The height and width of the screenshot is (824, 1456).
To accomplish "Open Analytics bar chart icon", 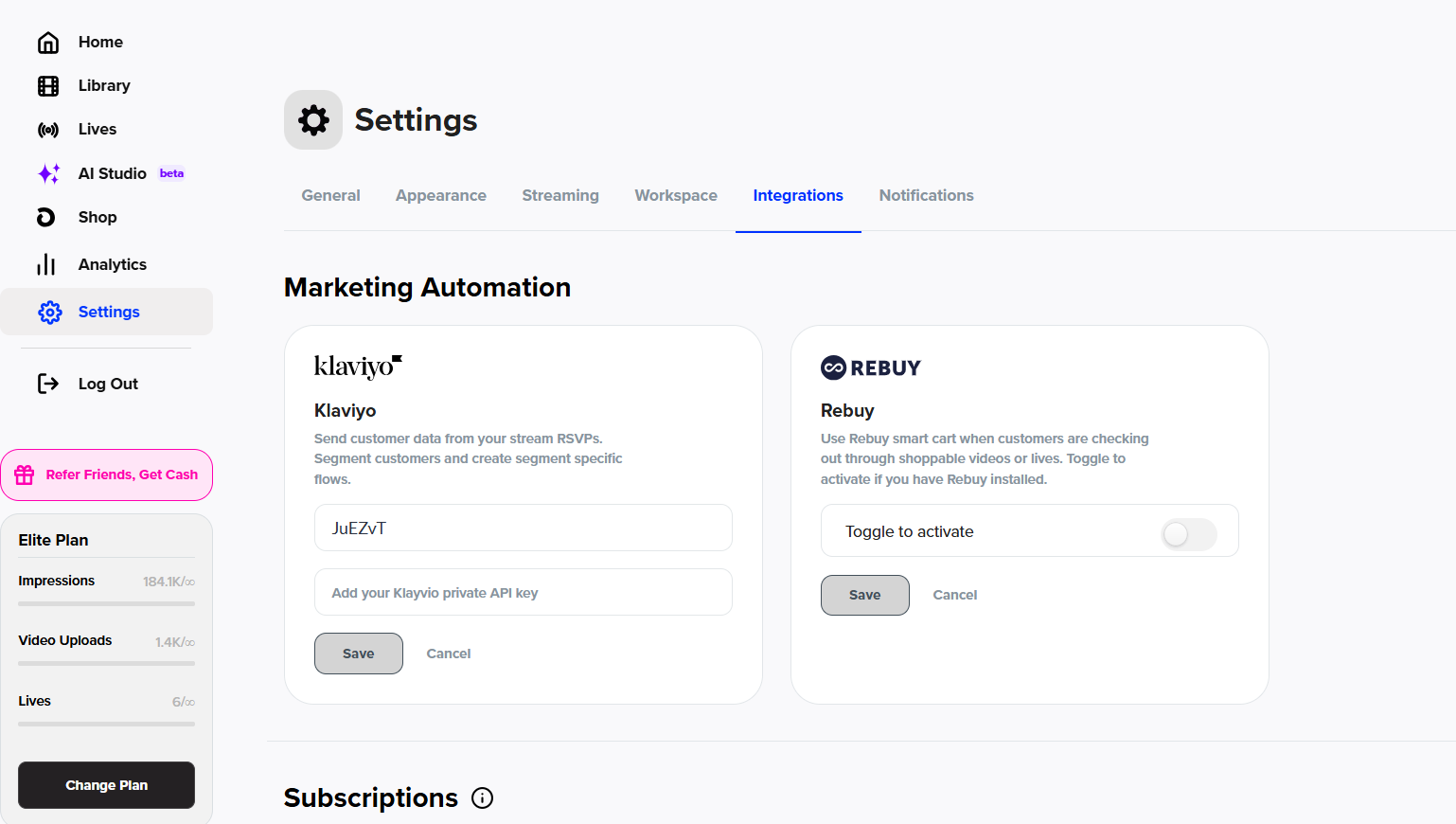I will (x=46, y=264).
